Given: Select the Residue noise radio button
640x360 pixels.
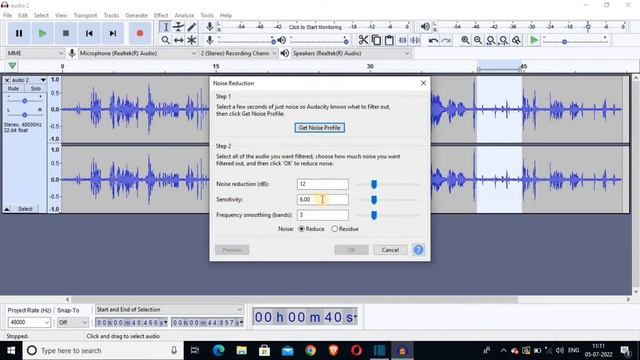Looking at the screenshot, I should click(345, 229).
